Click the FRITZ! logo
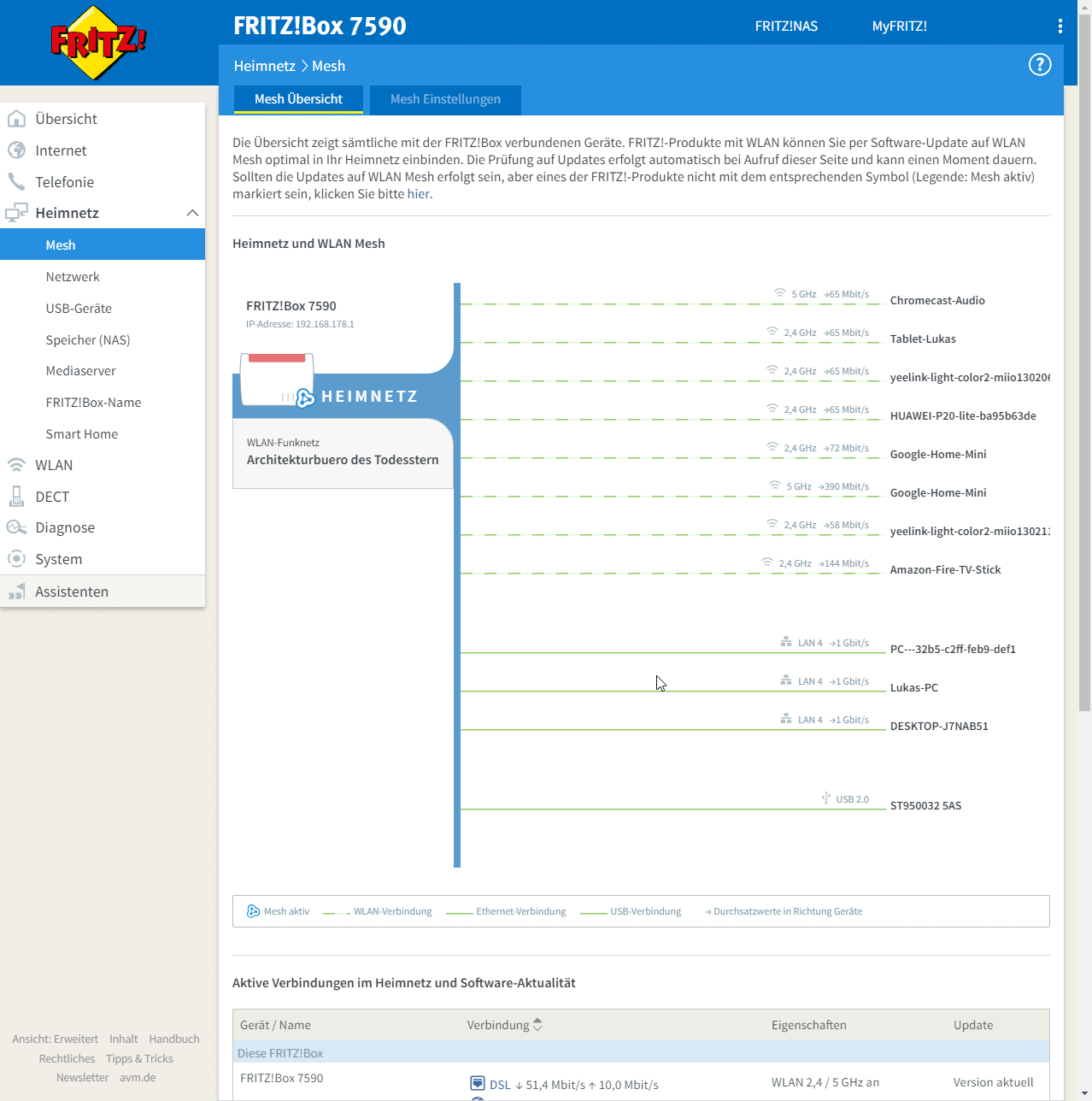This screenshot has width=1092, height=1101. [98, 43]
